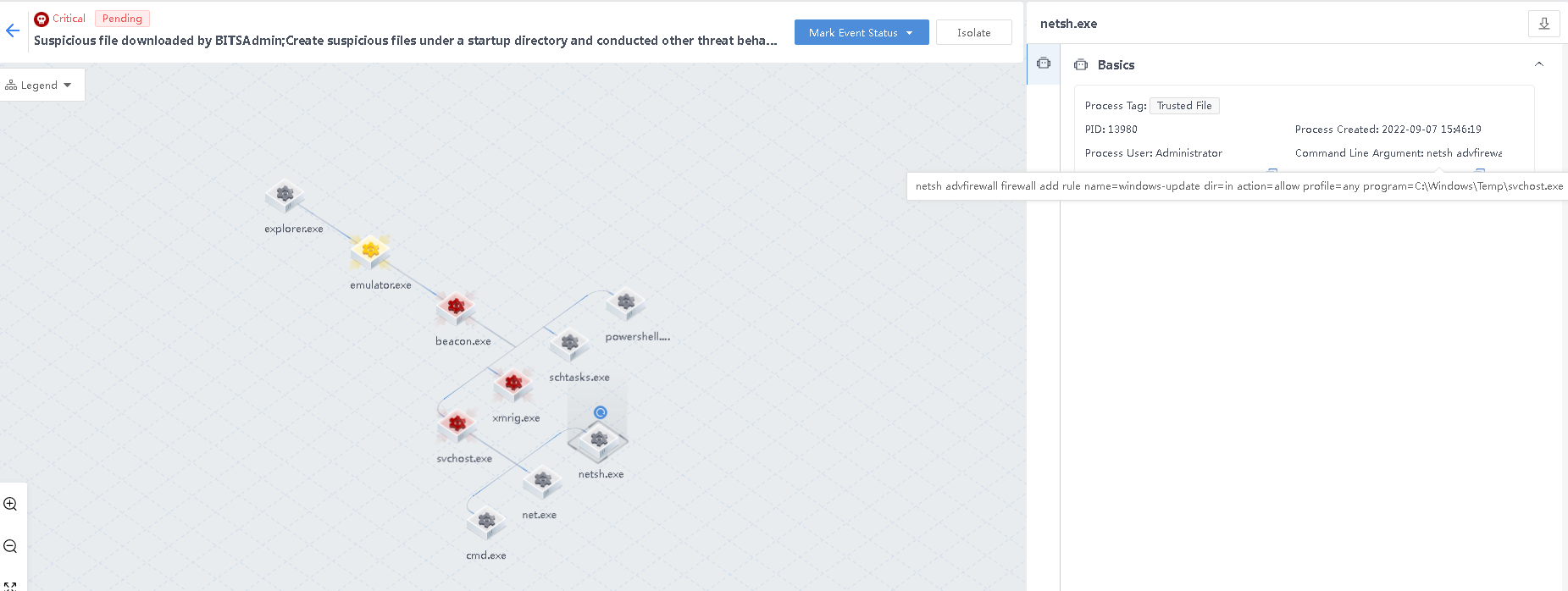Click the powershell process node
1568x591 pixels.
coord(626,302)
